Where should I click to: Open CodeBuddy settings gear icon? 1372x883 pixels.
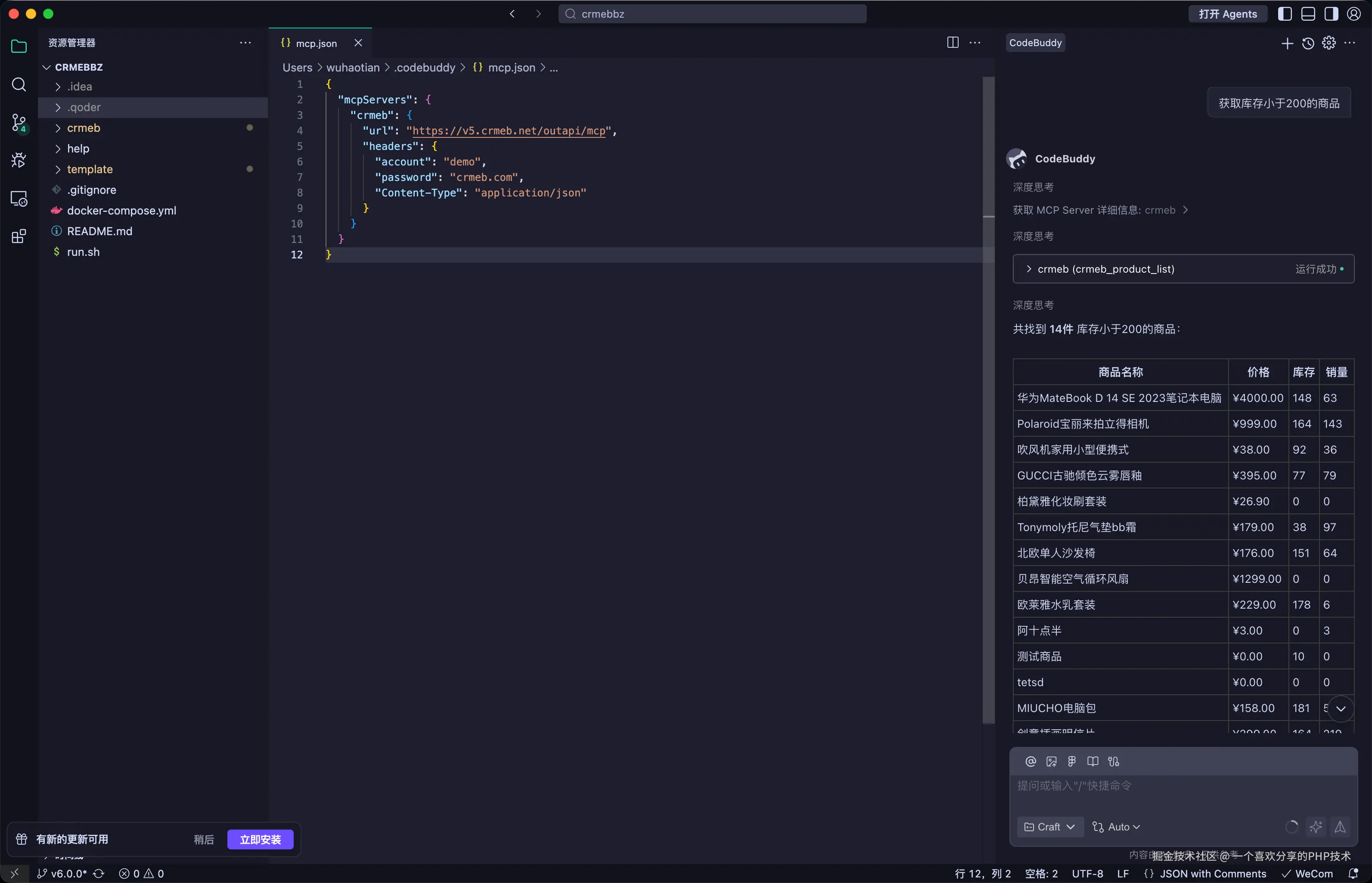pyautogui.click(x=1329, y=43)
